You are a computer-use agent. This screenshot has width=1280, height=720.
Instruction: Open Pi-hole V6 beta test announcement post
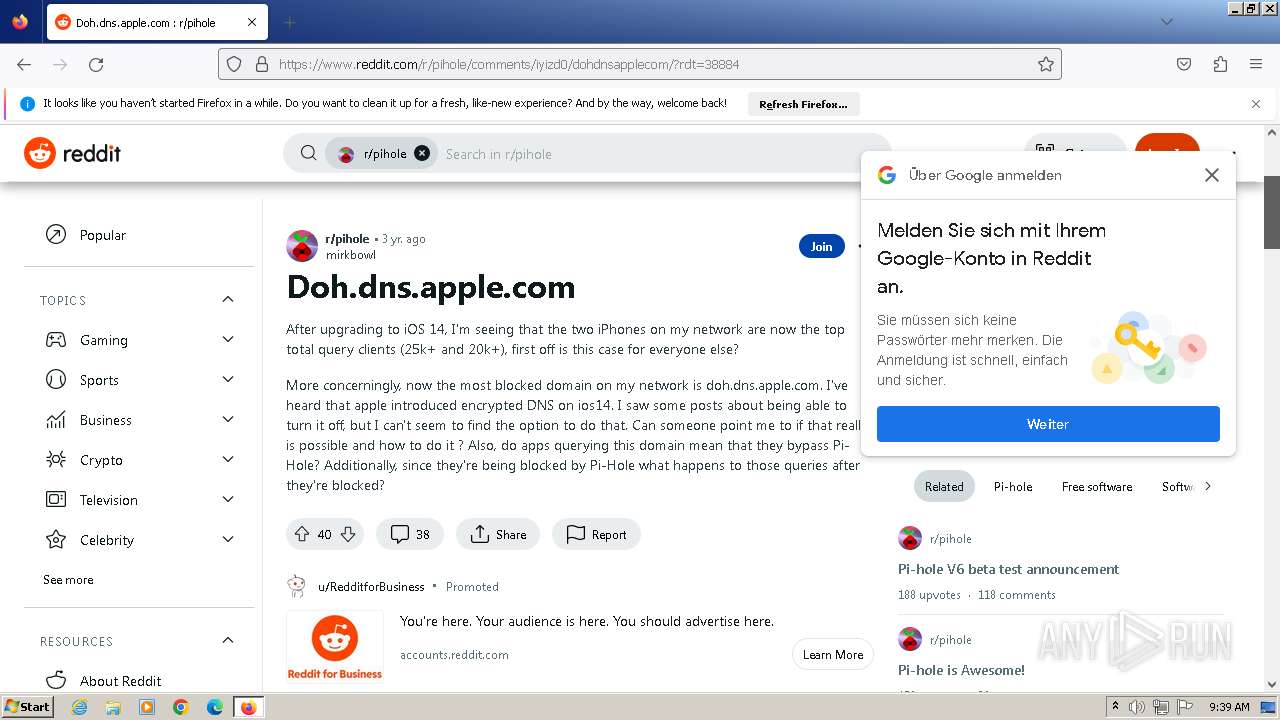[x=1008, y=569]
